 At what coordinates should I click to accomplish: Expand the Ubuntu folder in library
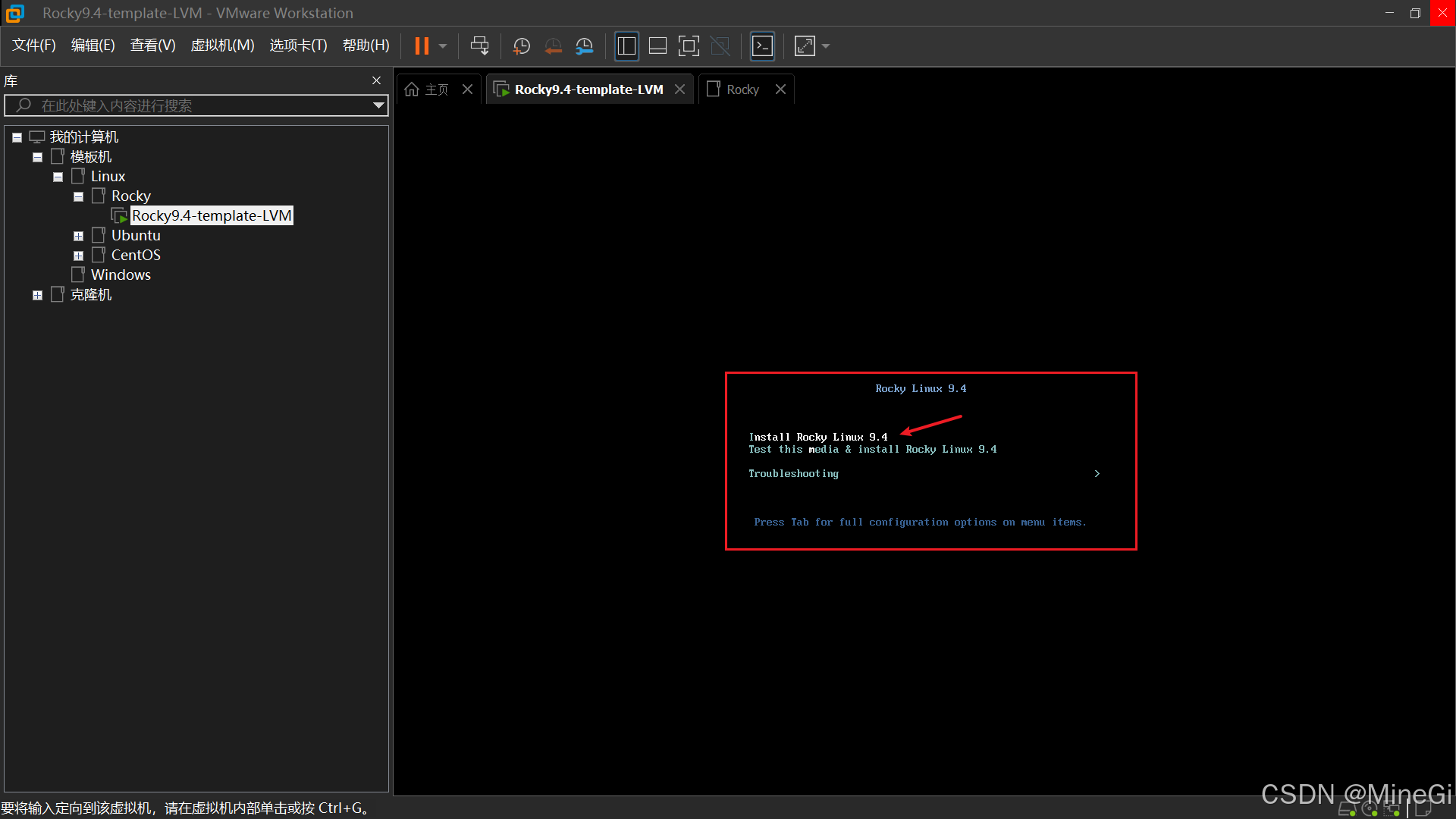click(x=78, y=236)
